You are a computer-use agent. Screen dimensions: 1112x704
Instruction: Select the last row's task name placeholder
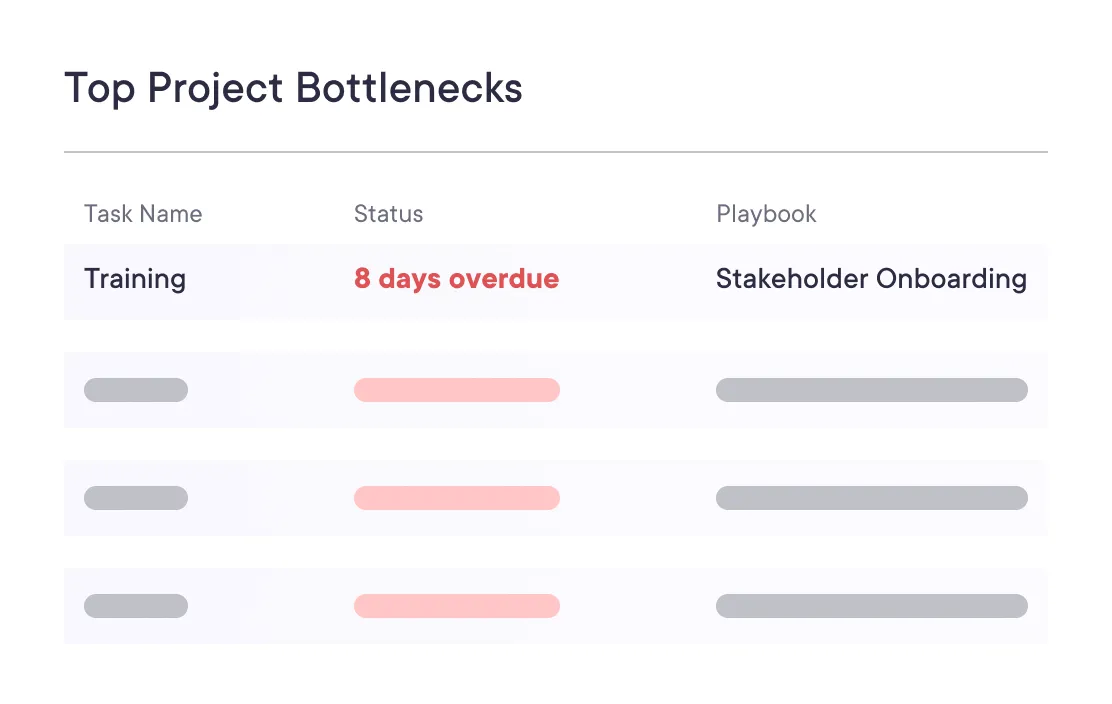tap(136, 606)
